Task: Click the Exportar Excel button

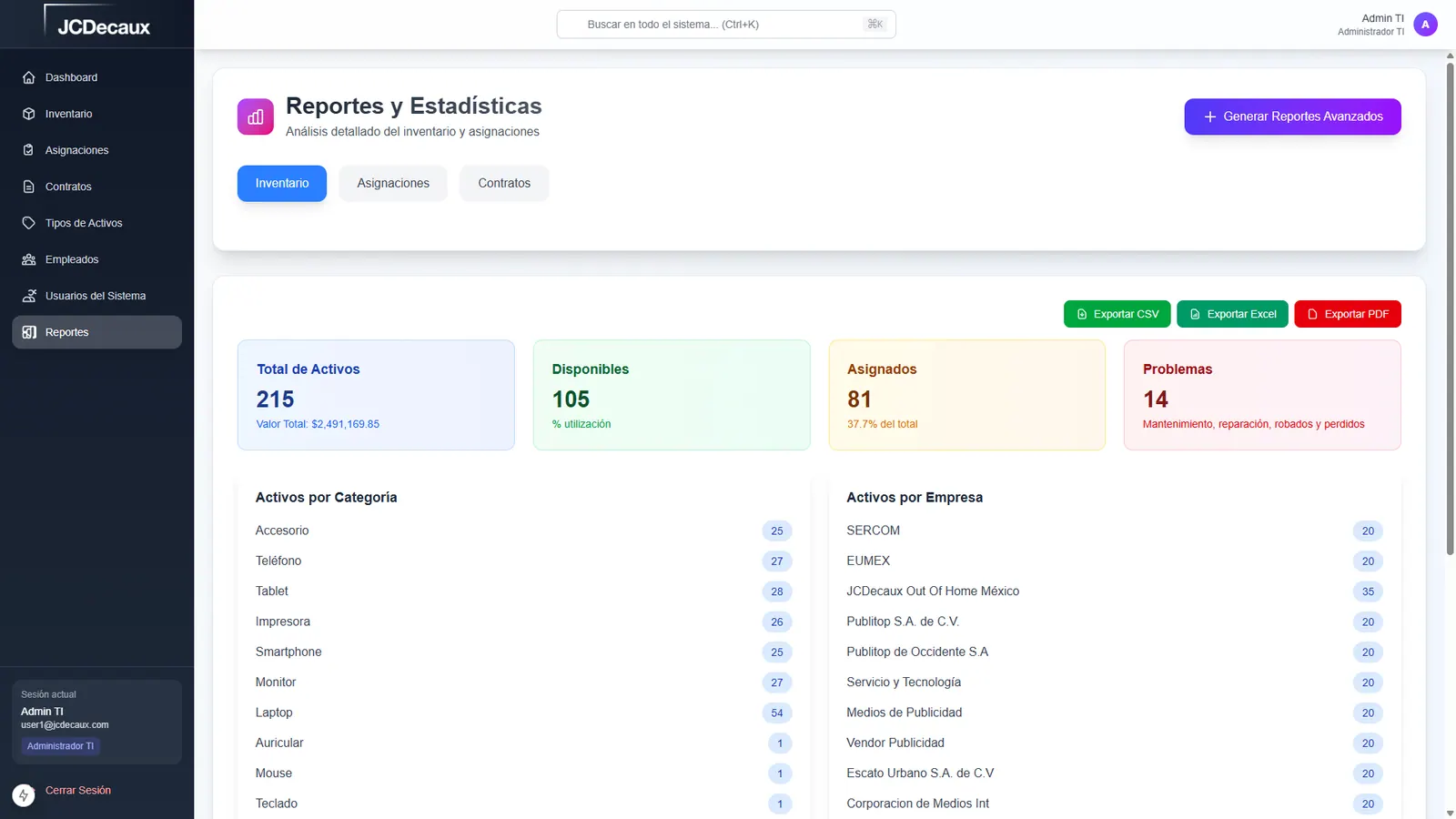Action: point(1232,314)
